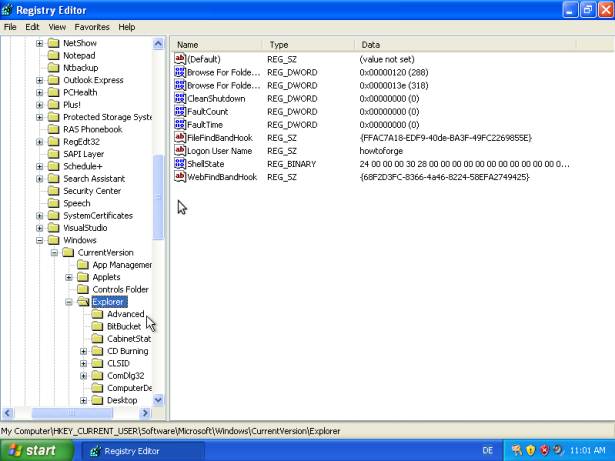Select the ComputerDescriptions folder icon
Screen dimensions: 615x461
[97, 388]
